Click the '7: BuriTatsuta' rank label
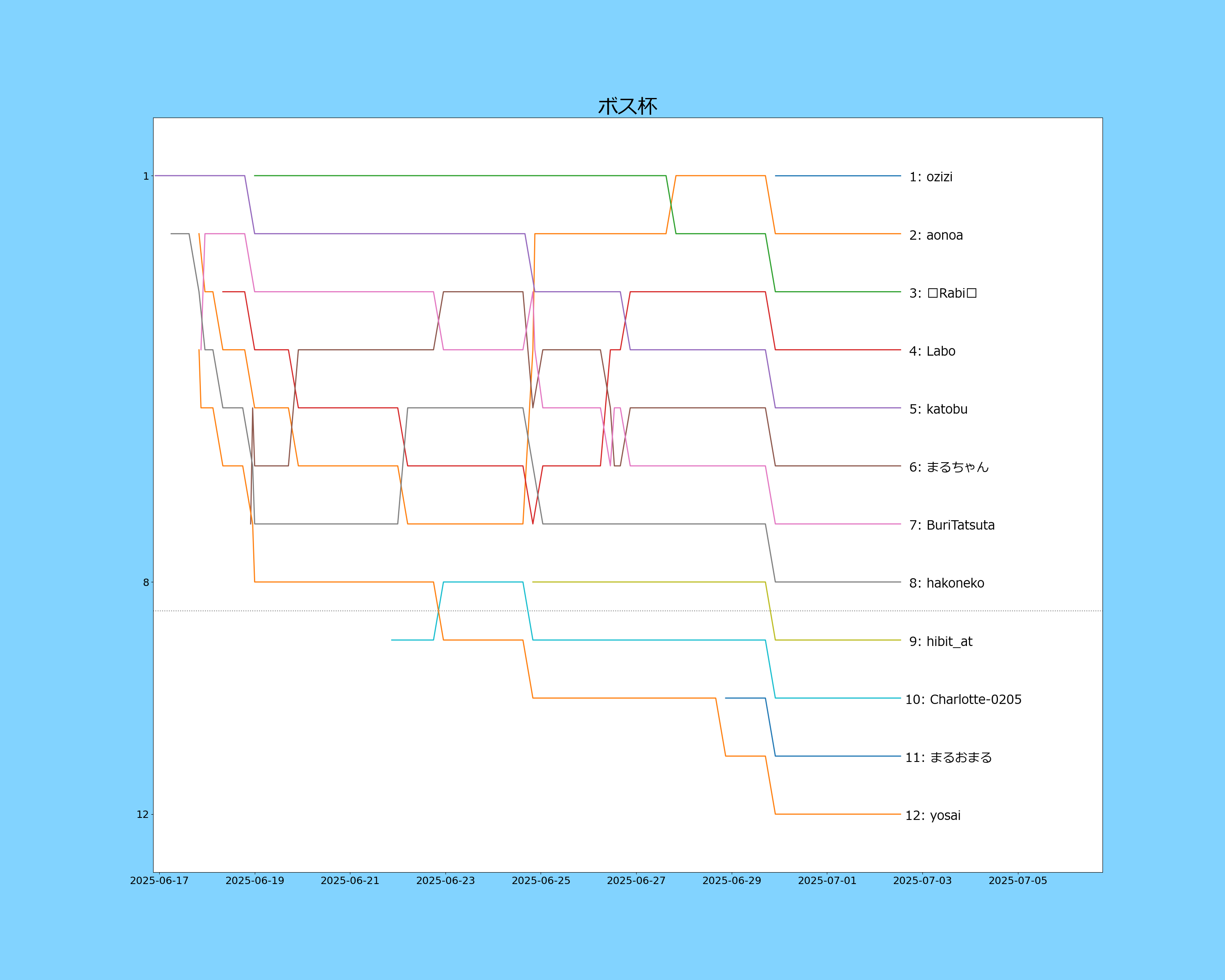 (952, 525)
